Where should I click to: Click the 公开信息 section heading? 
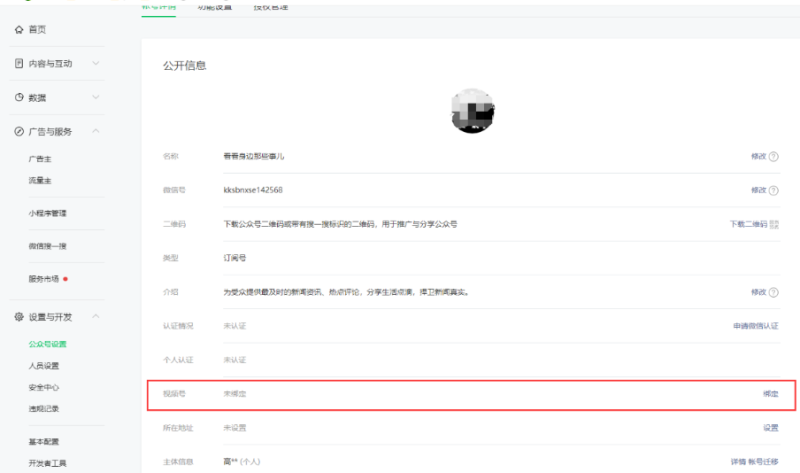pos(185,66)
